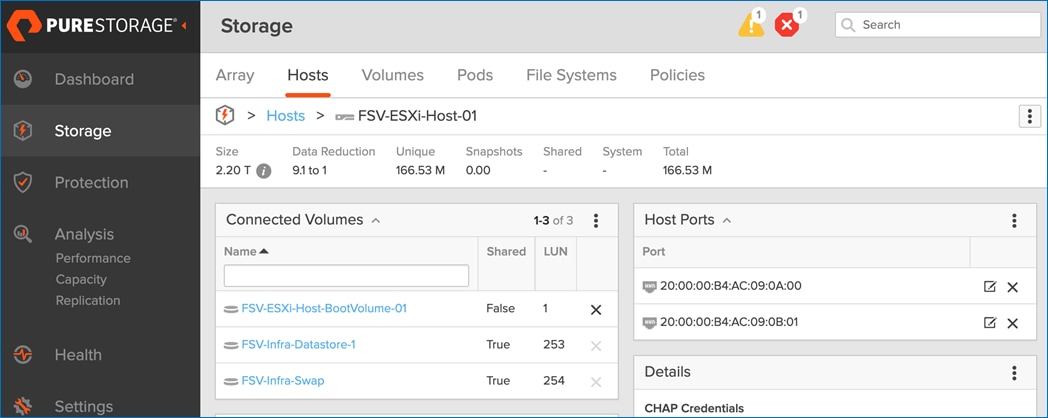Switch to the Volumes tab
The height and width of the screenshot is (418, 1048).
pyautogui.click(x=392, y=75)
